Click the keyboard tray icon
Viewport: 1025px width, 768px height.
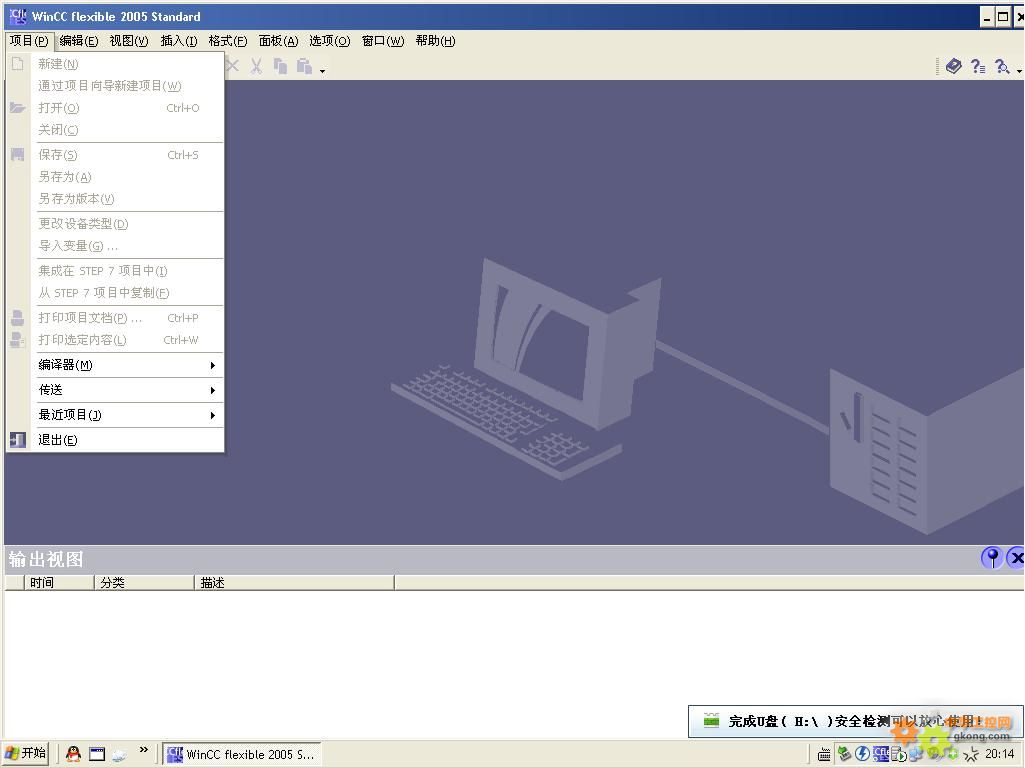(824, 755)
